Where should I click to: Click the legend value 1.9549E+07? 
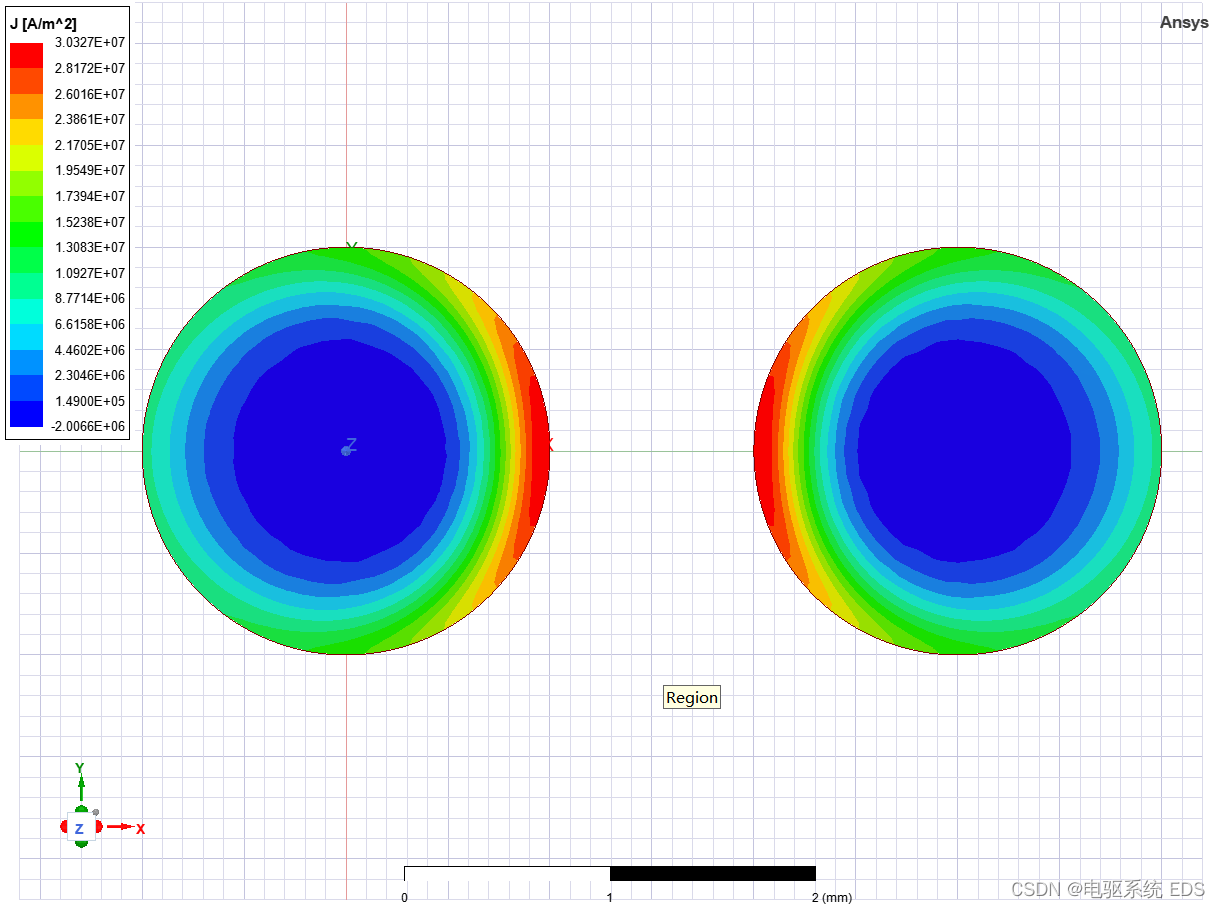click(90, 171)
